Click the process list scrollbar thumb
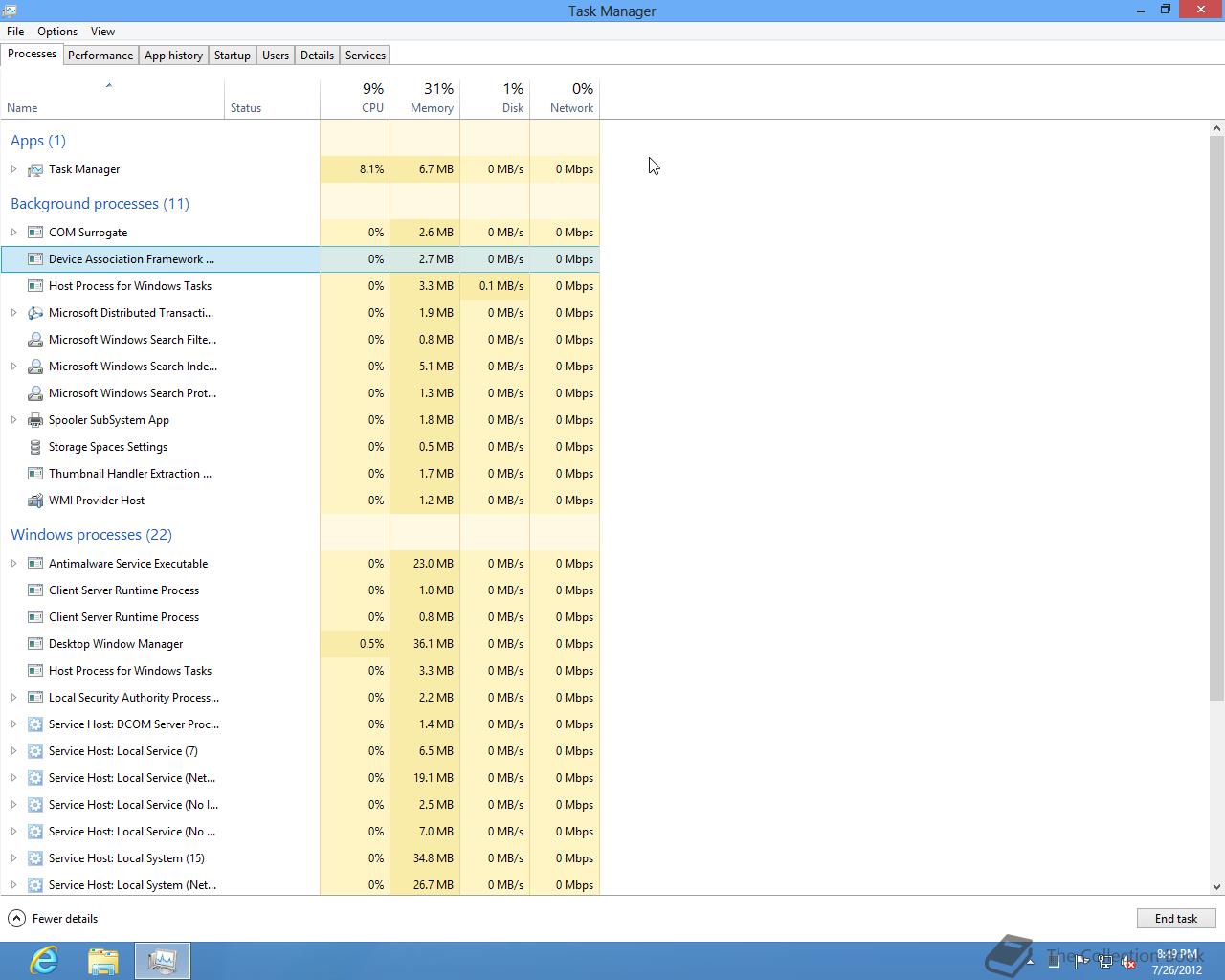This screenshot has height=980, width=1225. pos(1217,417)
